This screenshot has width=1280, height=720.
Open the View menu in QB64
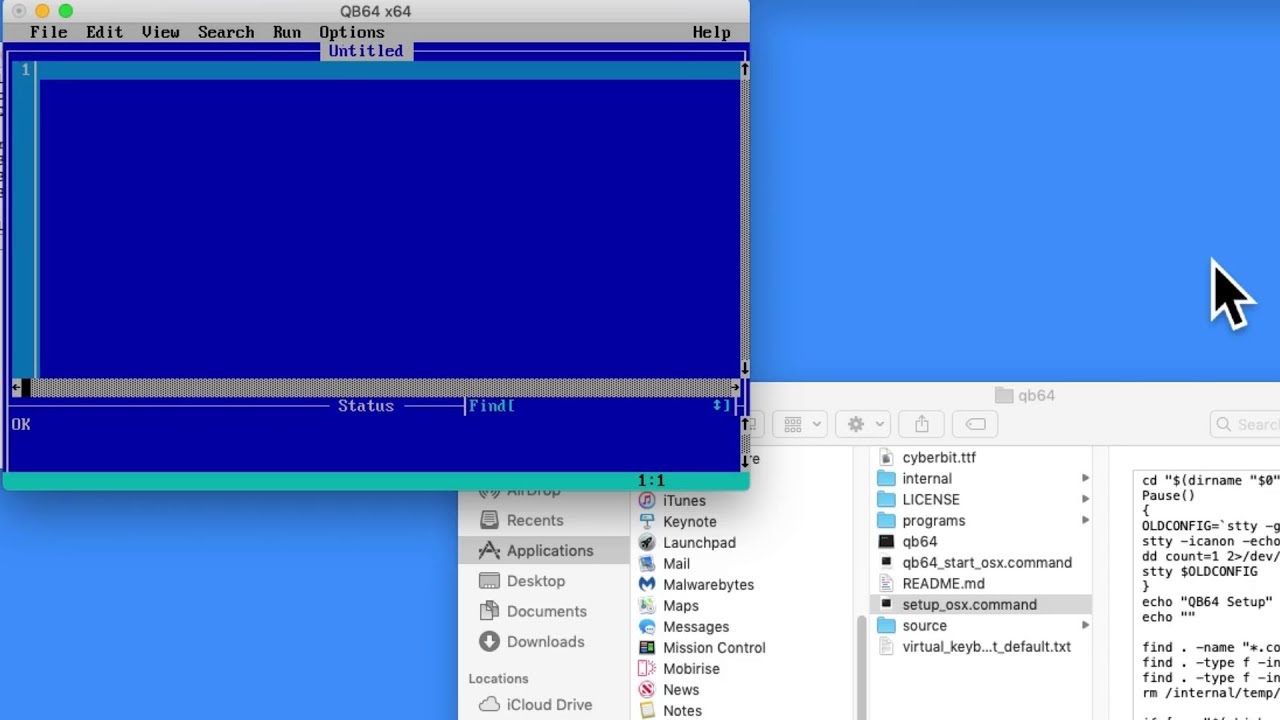point(160,32)
